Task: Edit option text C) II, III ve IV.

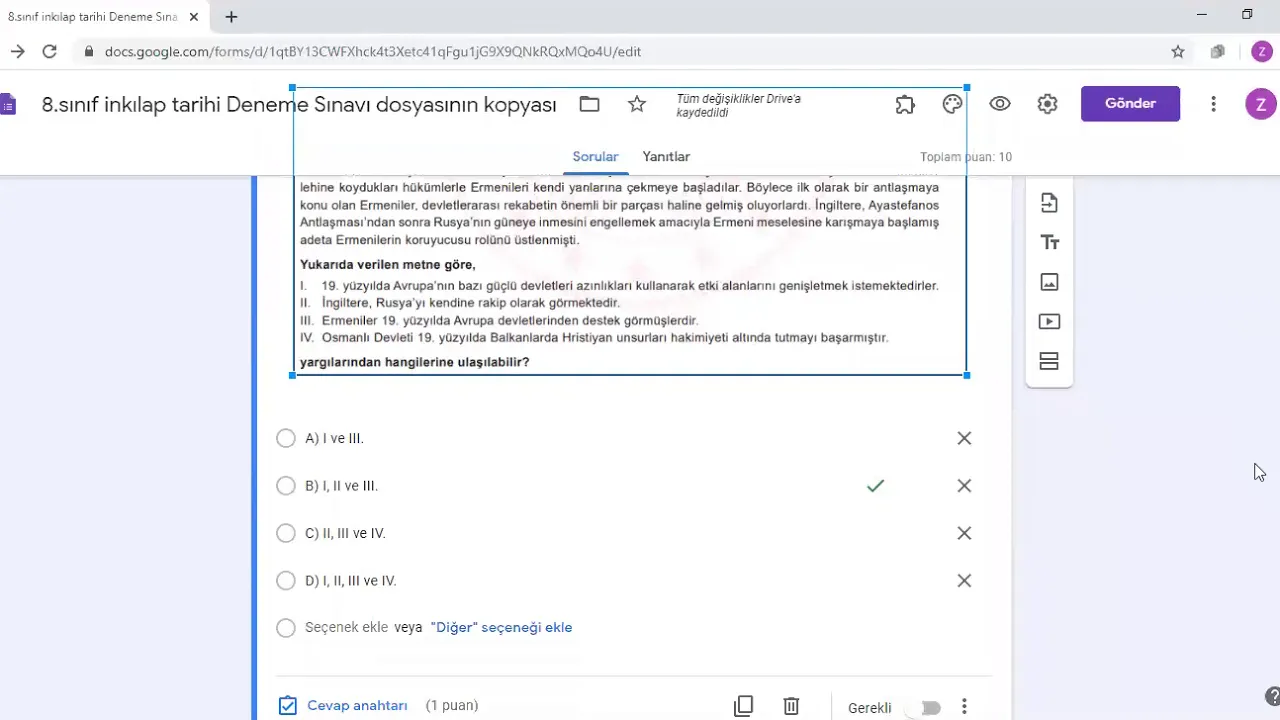Action: (x=345, y=533)
